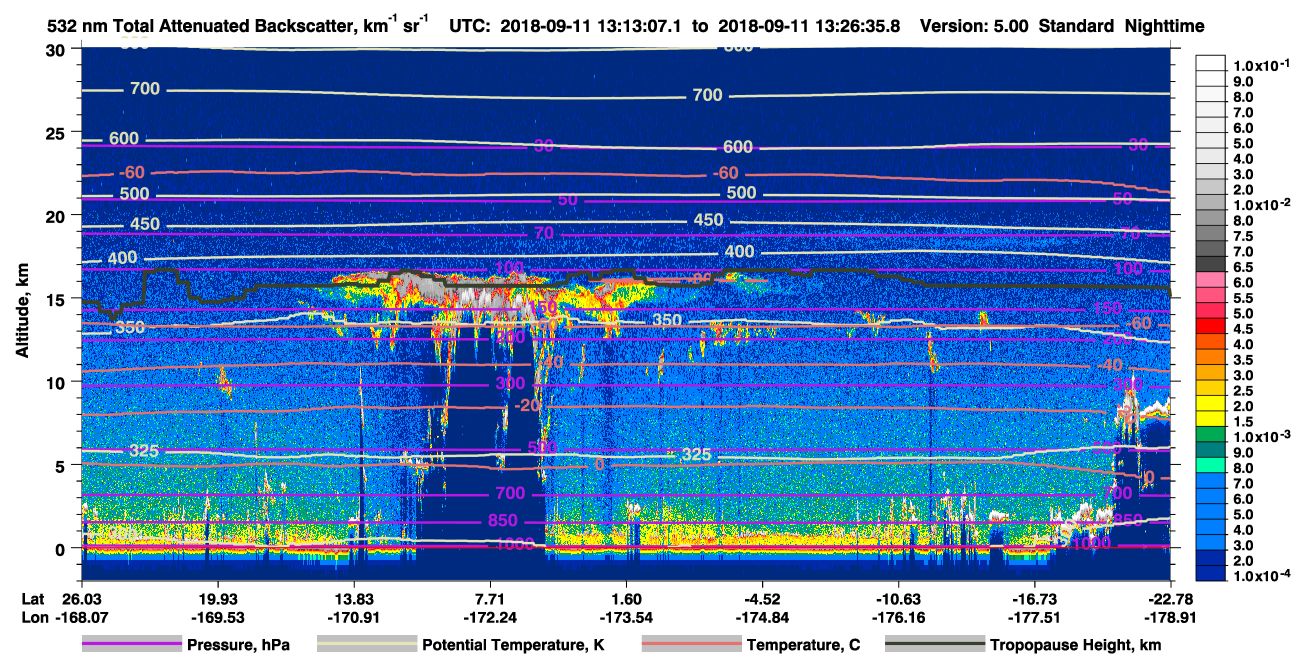Click colorbar label '5.5'
The width and height of the screenshot is (1300, 667).
tap(1244, 298)
